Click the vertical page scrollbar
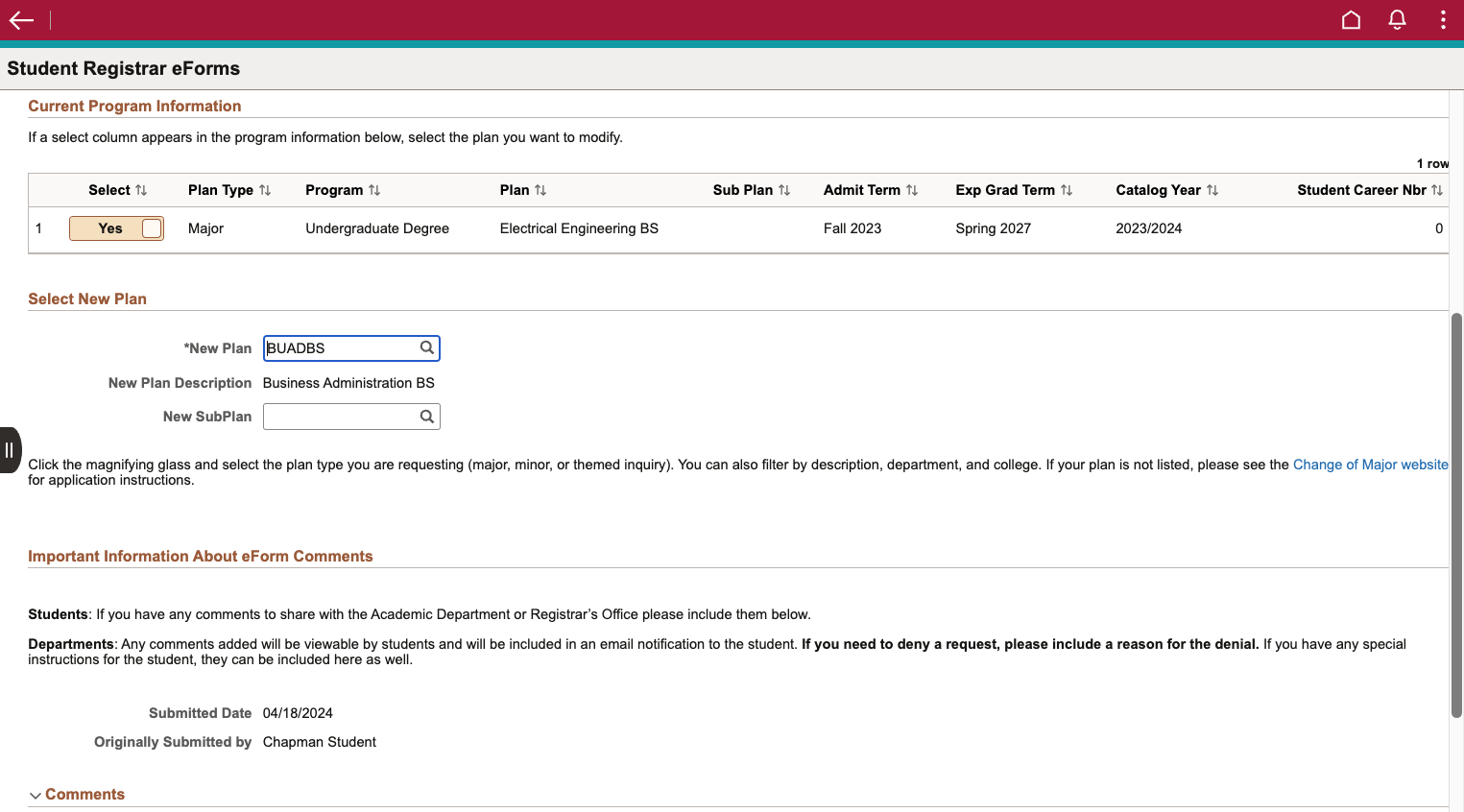 (x=1456, y=514)
